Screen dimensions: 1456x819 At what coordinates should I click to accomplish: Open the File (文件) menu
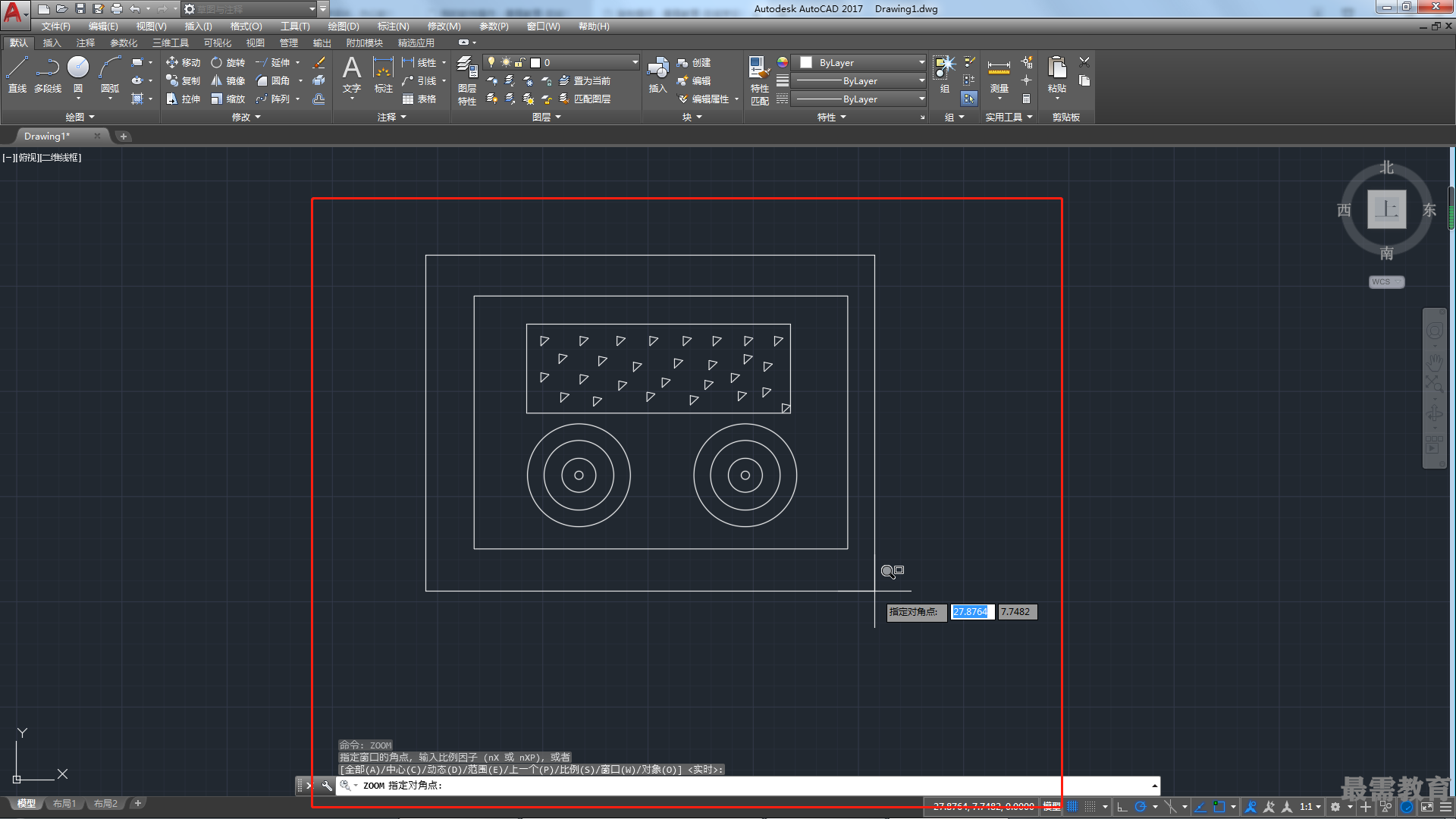pyautogui.click(x=56, y=27)
